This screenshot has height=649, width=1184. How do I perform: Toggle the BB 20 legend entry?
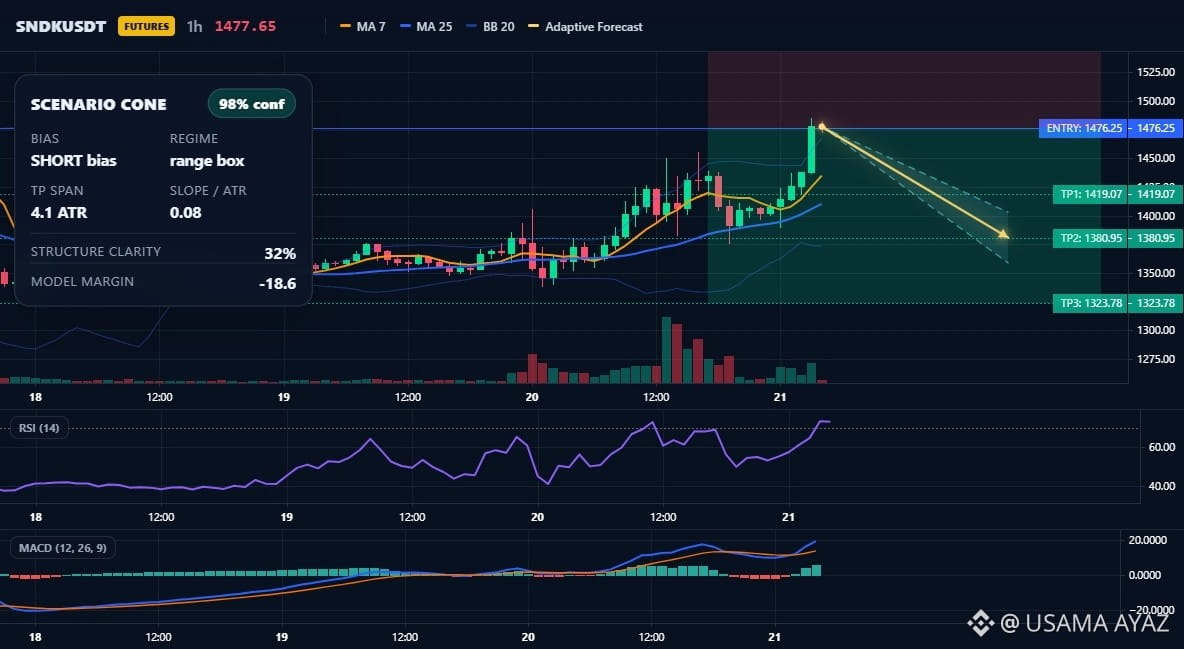[491, 26]
